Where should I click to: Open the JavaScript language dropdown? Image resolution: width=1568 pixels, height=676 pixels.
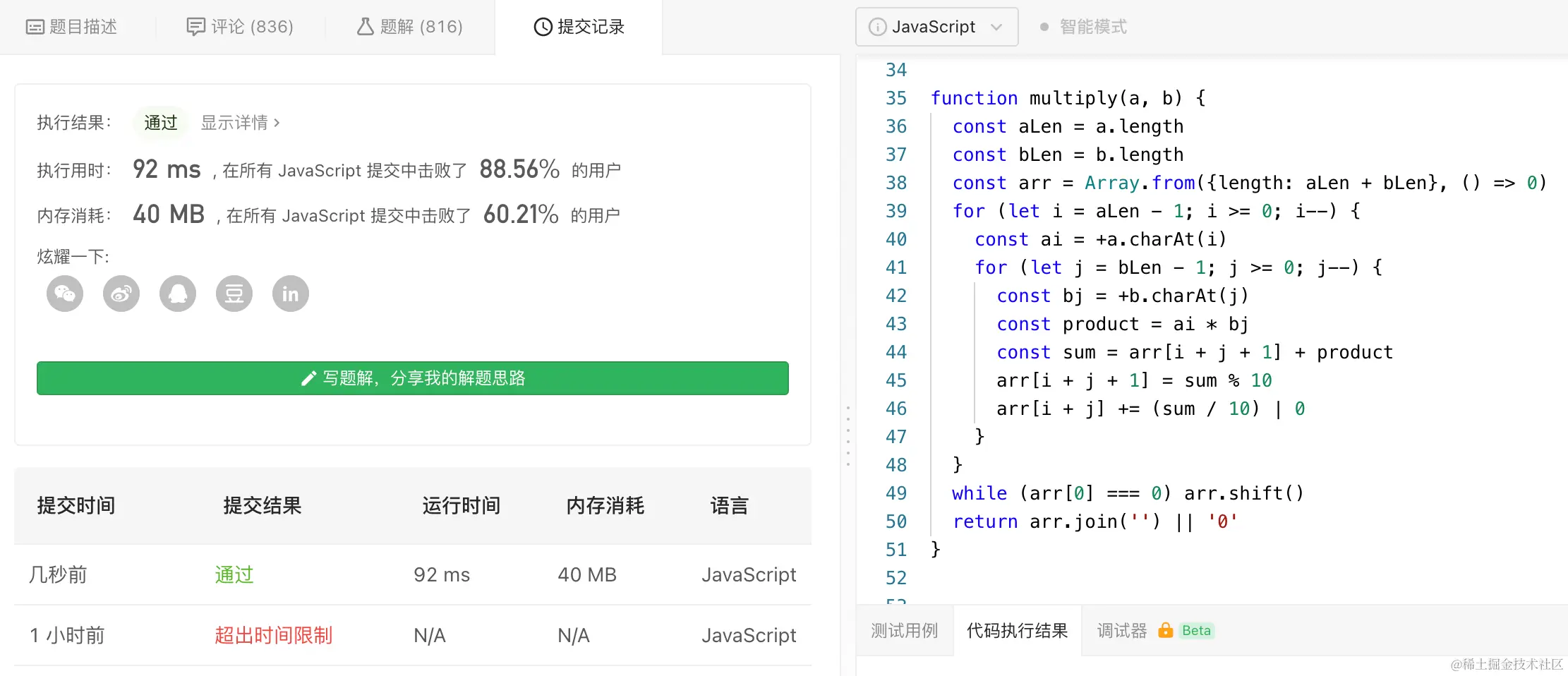(936, 27)
